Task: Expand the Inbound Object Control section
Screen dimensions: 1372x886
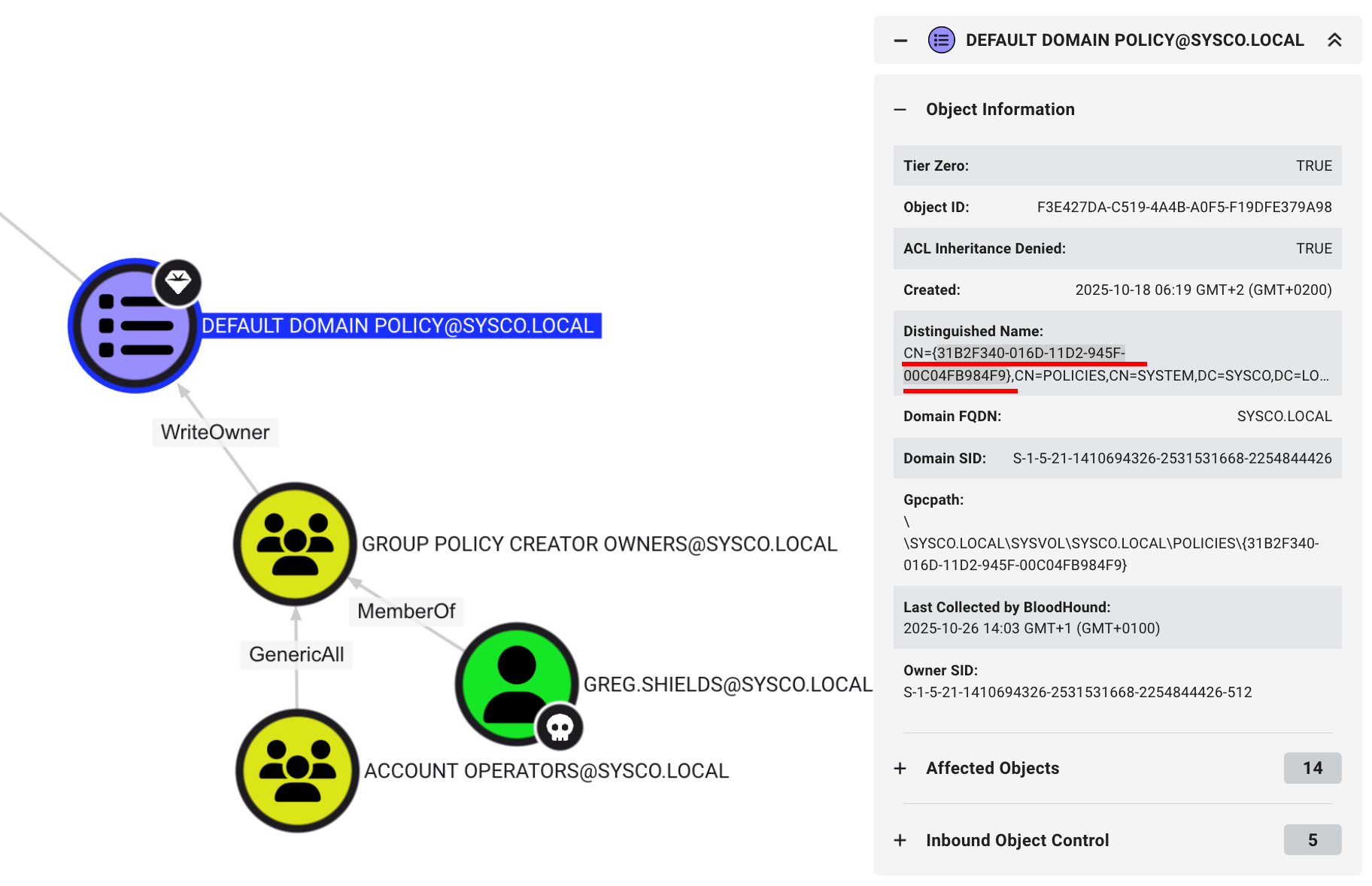Action: tap(900, 840)
